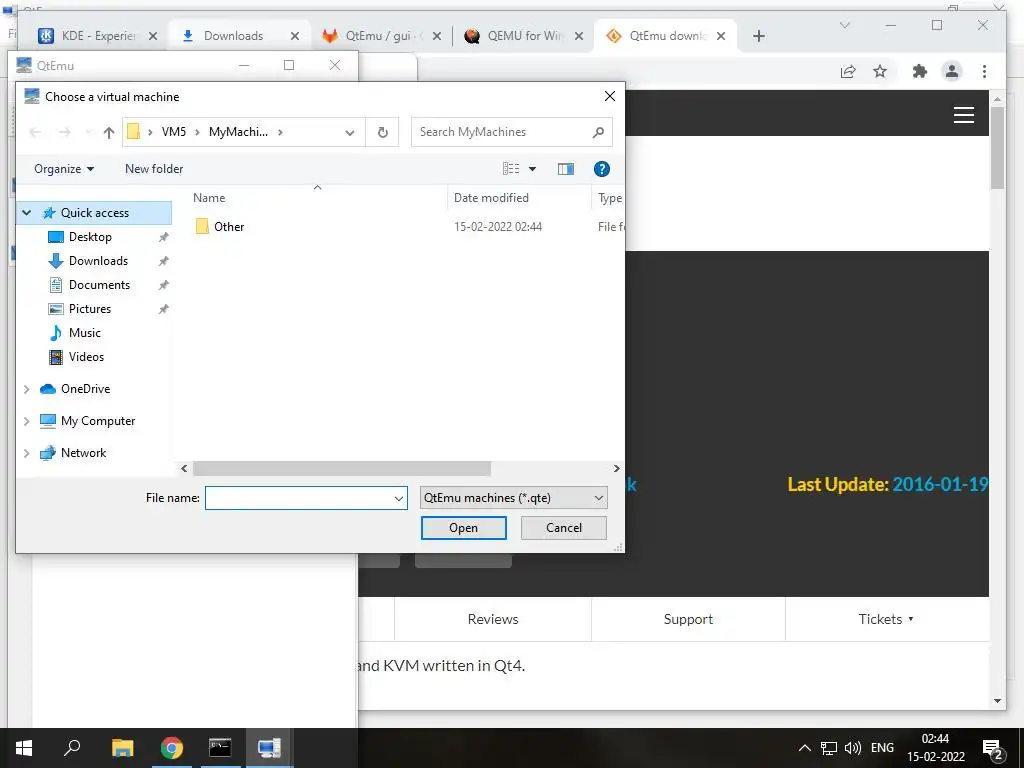Open Chrome three-dot menu
Screen dimensions: 1024x768
[x=984, y=71]
